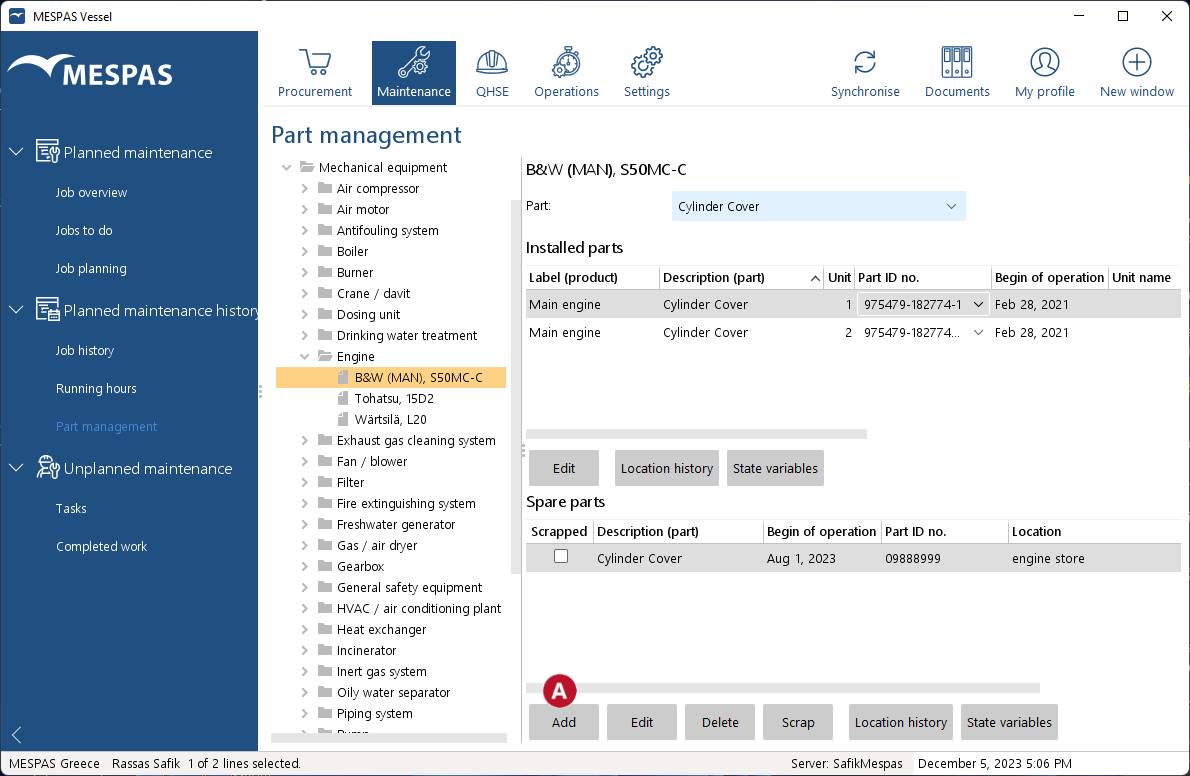Click Edit under Installed parts
The image size is (1190, 776).
click(x=564, y=468)
